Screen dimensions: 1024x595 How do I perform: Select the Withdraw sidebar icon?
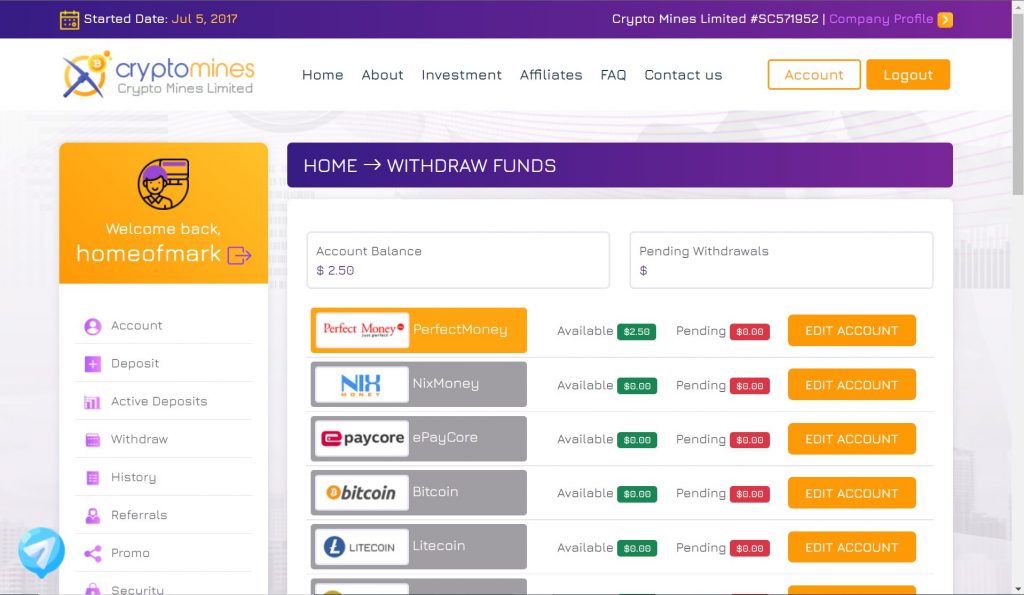[92, 439]
